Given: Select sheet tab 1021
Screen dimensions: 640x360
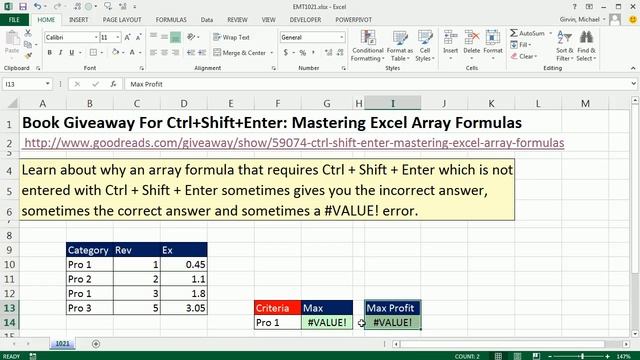Looking at the screenshot, I should pos(62,344).
